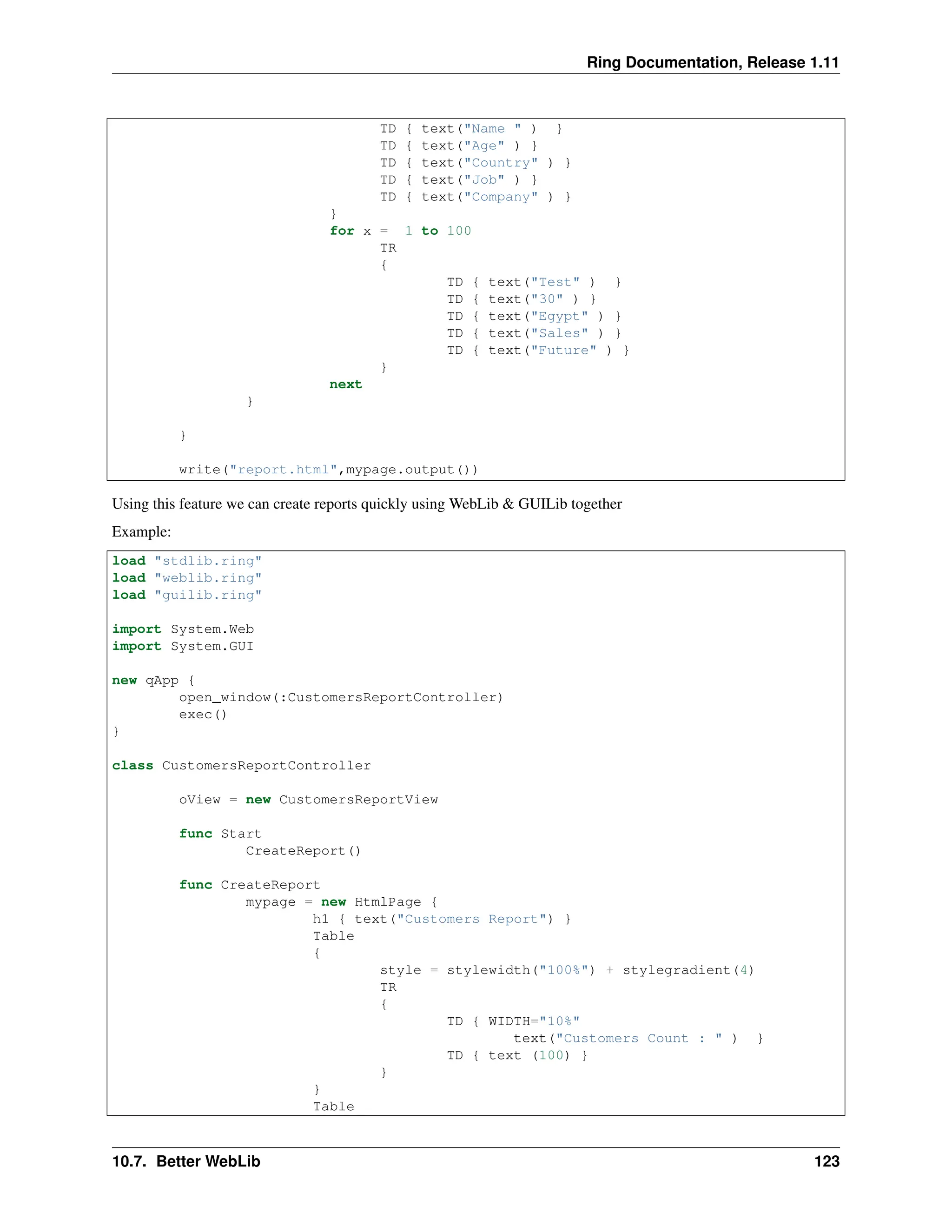Viewport: 952px width, 1232px height.
Task: Click the 'load "weblib.ring"' code line
Action: pos(187,577)
